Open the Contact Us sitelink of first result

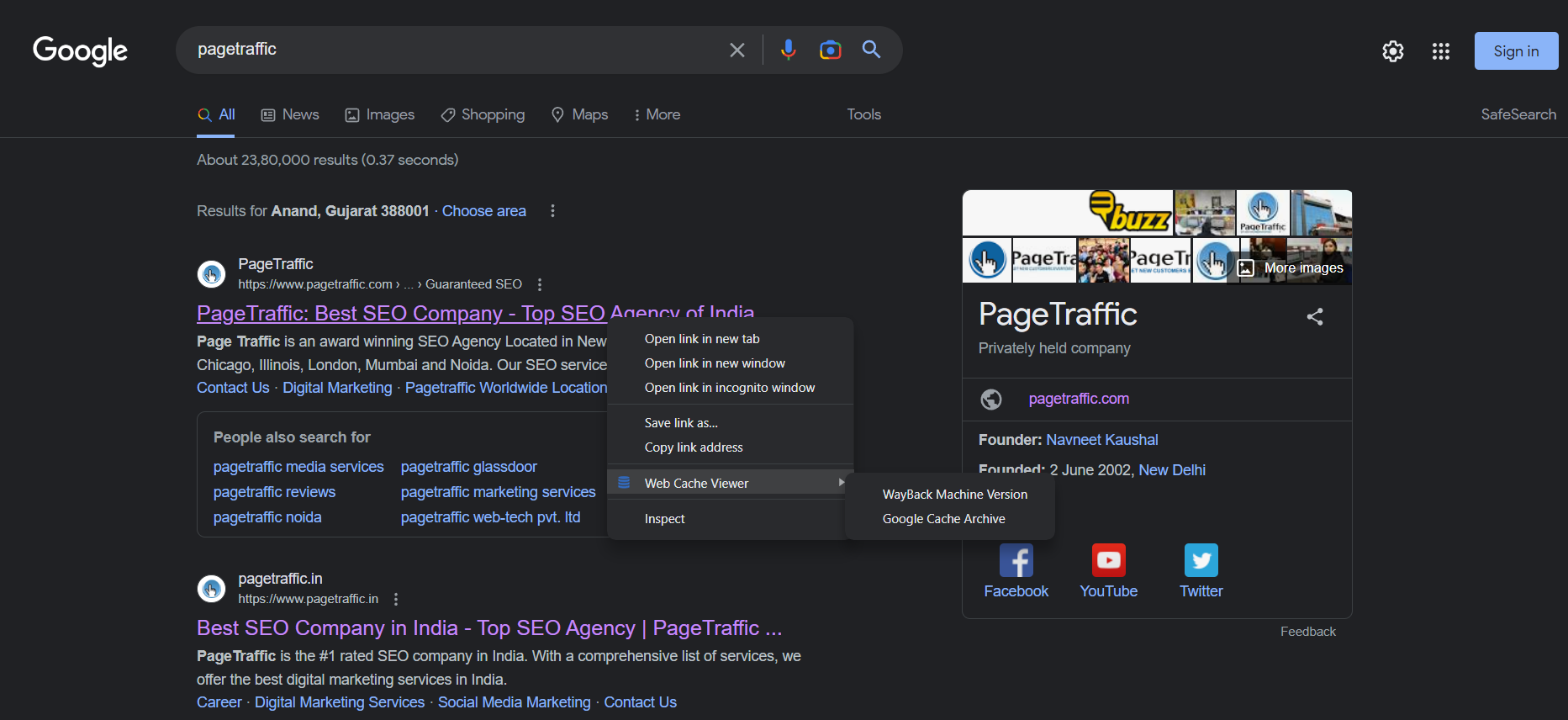(x=233, y=388)
